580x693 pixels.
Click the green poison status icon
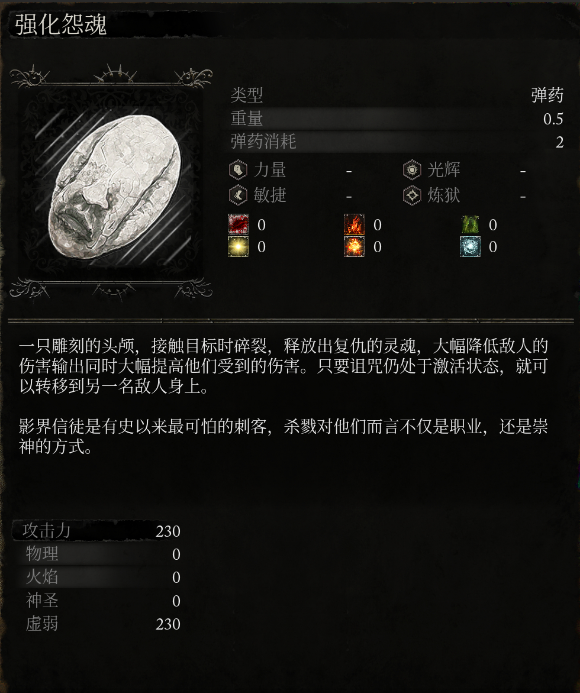pos(470,225)
